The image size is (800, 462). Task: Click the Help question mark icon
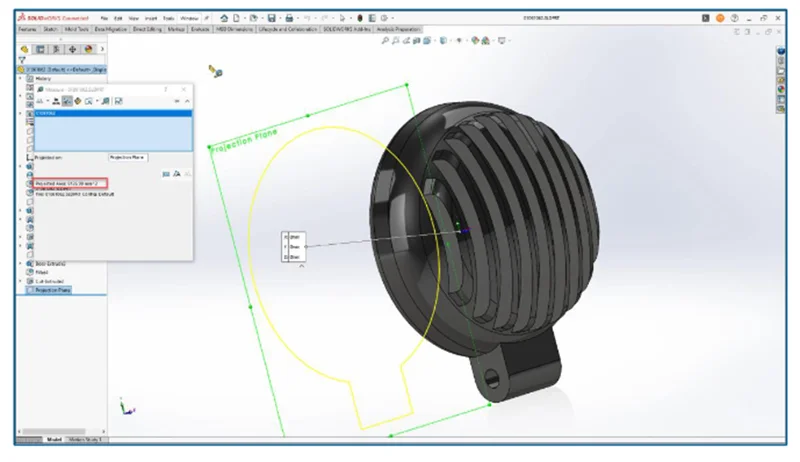(735, 18)
